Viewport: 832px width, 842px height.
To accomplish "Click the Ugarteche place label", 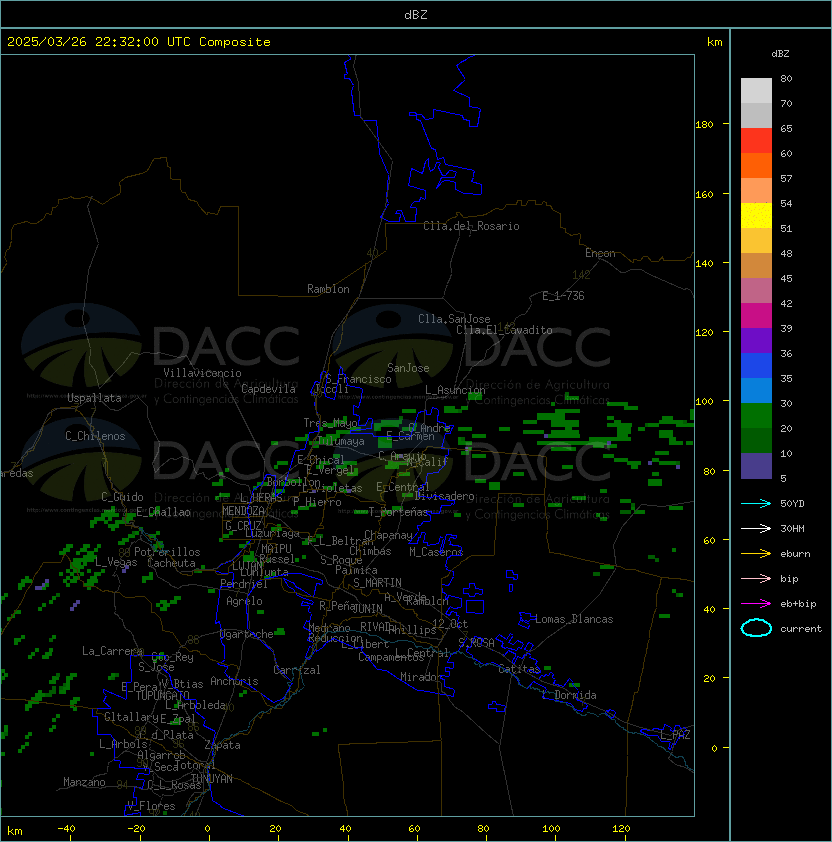I will [x=247, y=634].
